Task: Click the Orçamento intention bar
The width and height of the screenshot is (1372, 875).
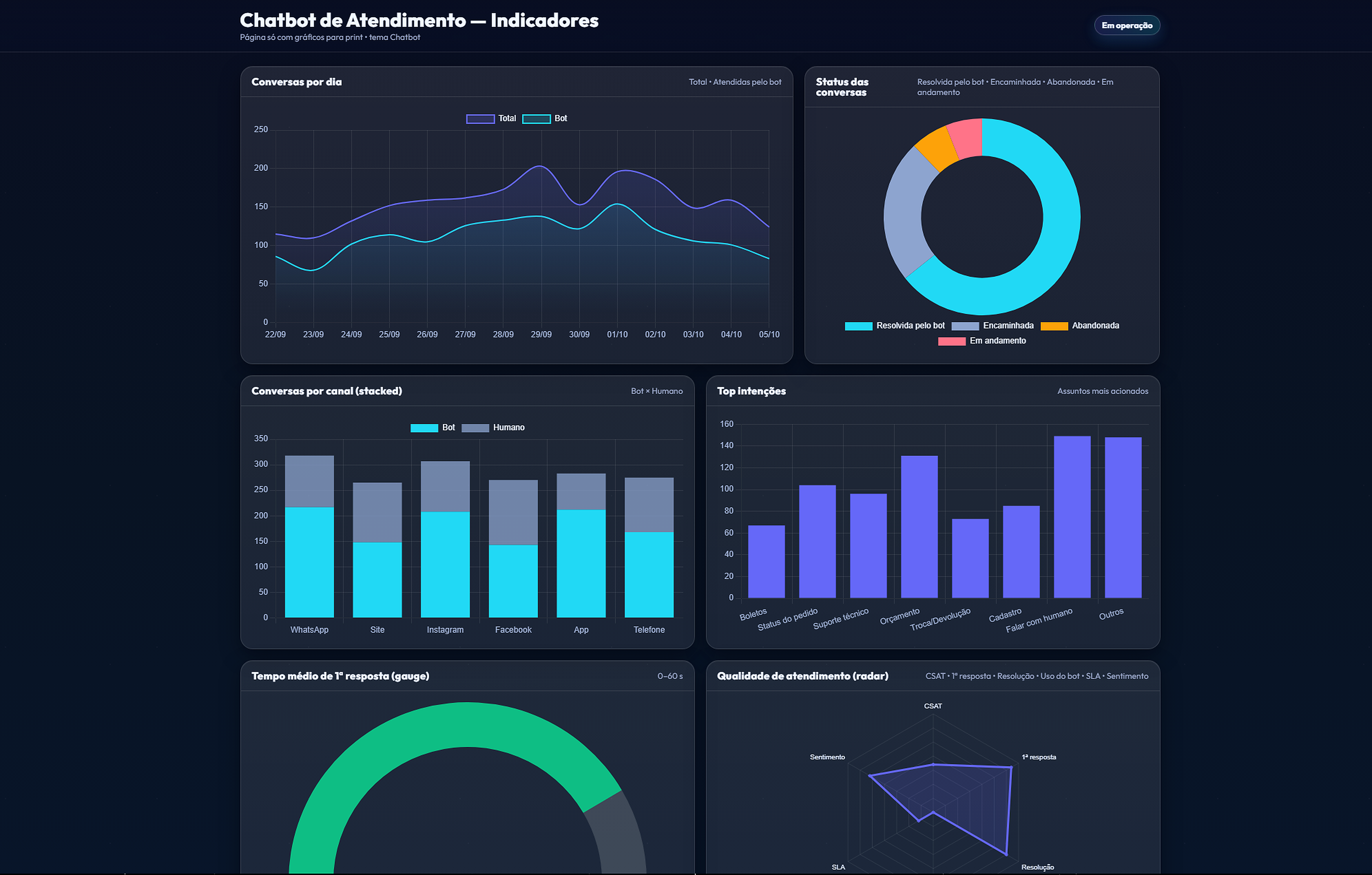Action: coord(919,527)
